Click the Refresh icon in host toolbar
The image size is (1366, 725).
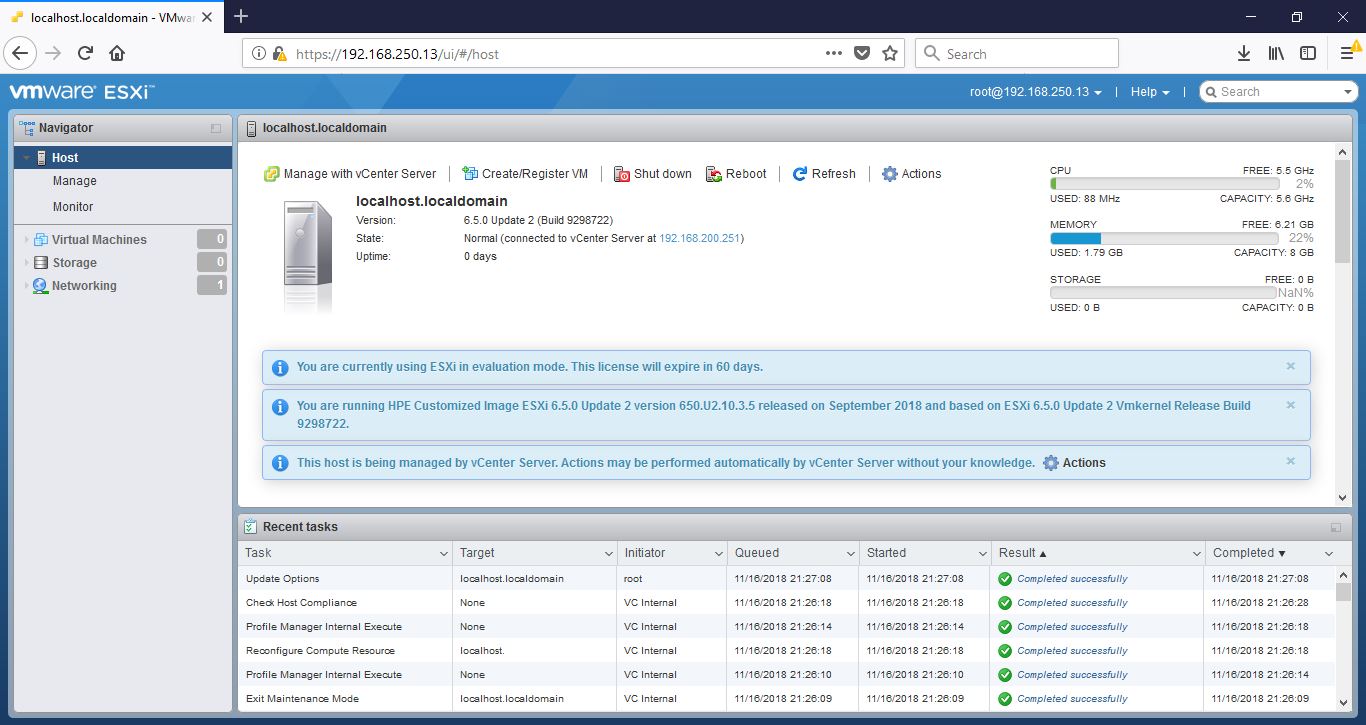click(800, 174)
